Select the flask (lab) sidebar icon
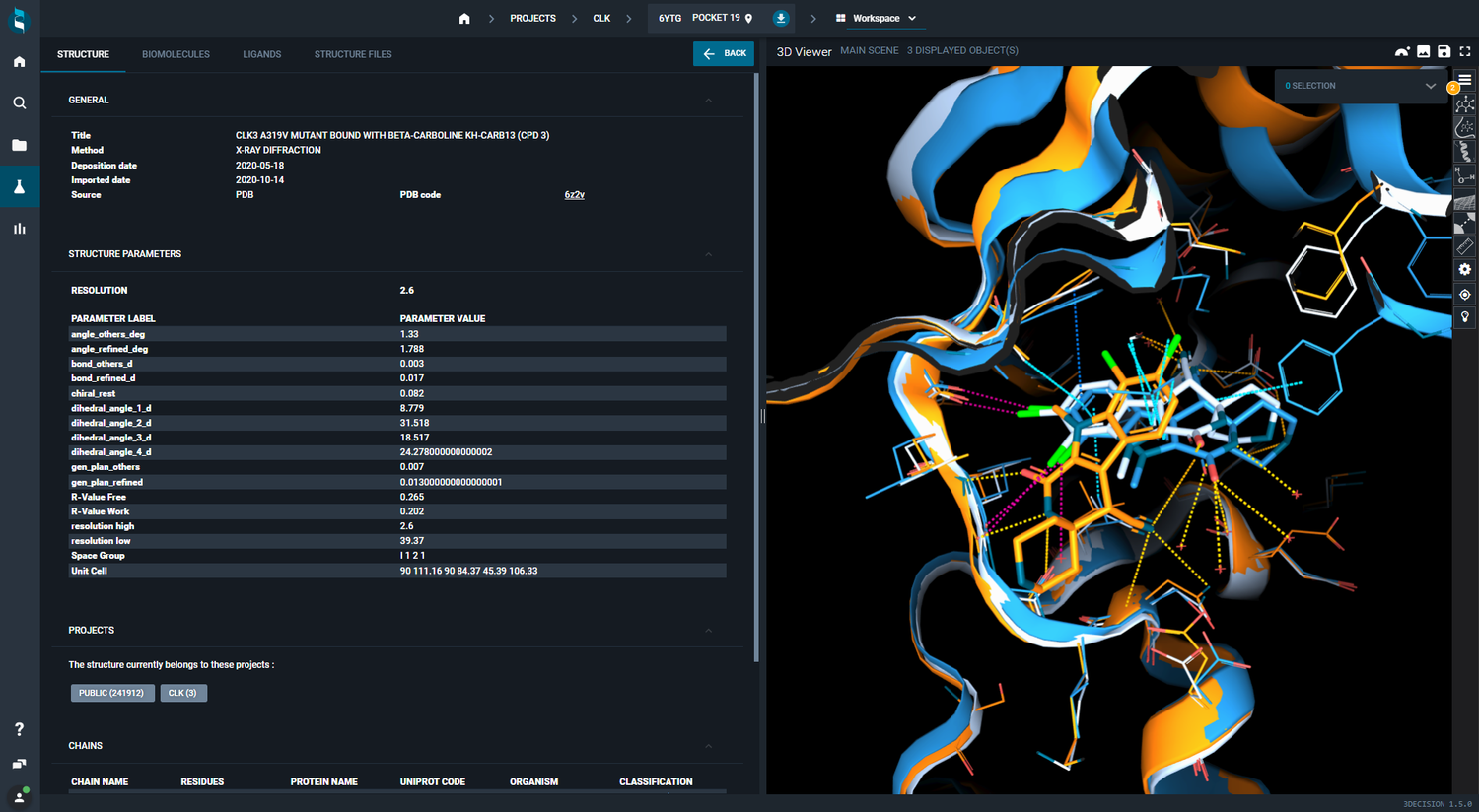 (19, 186)
